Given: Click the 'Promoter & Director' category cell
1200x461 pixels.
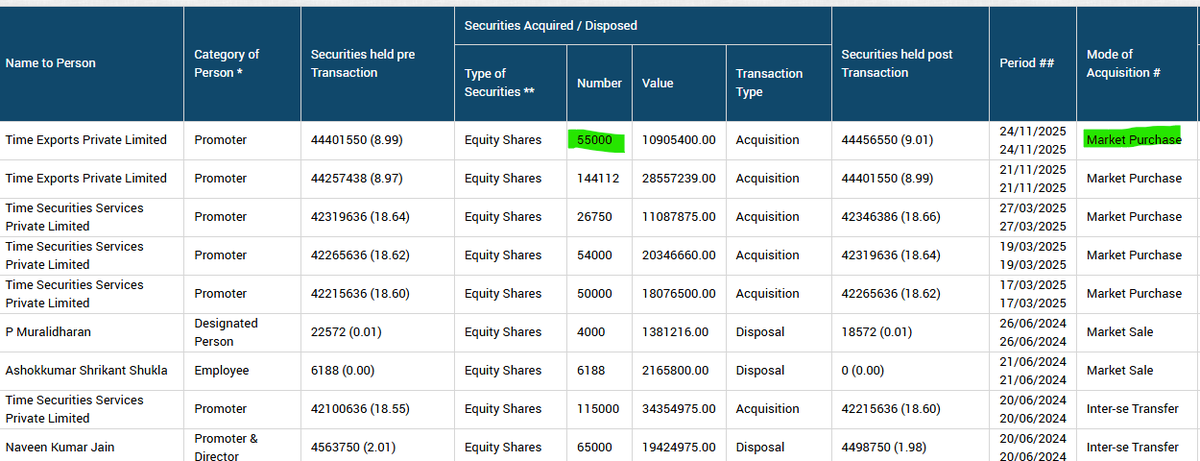Looking at the screenshot, I should point(226,447).
